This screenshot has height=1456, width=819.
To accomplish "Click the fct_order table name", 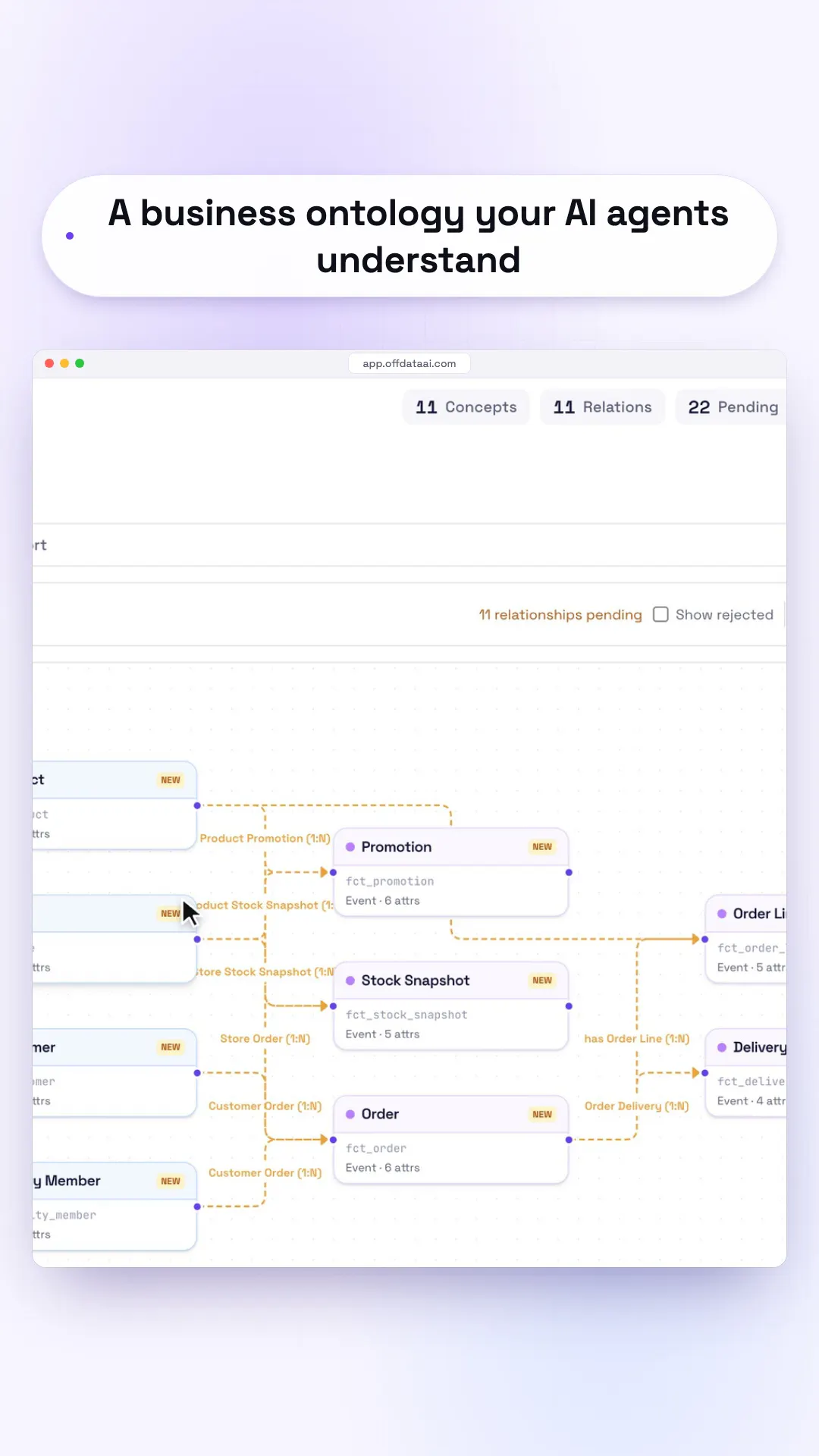I will tap(376, 1148).
